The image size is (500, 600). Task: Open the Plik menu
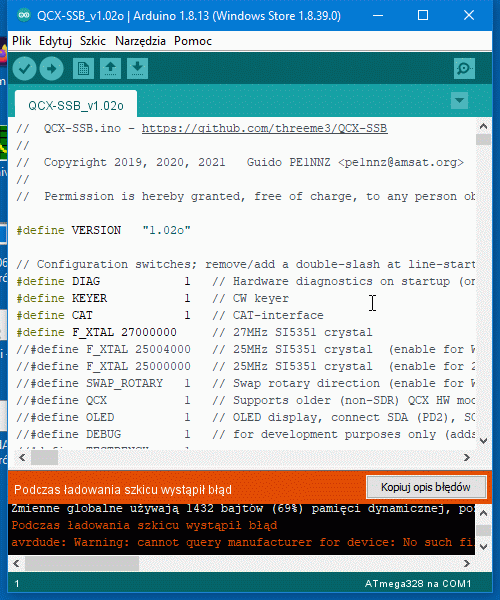(x=21, y=41)
